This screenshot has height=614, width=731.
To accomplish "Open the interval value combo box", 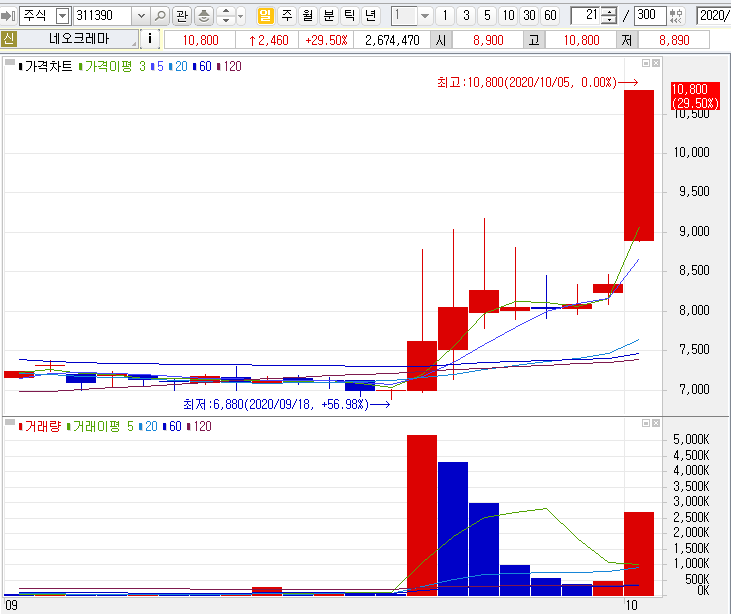I will click(x=411, y=16).
